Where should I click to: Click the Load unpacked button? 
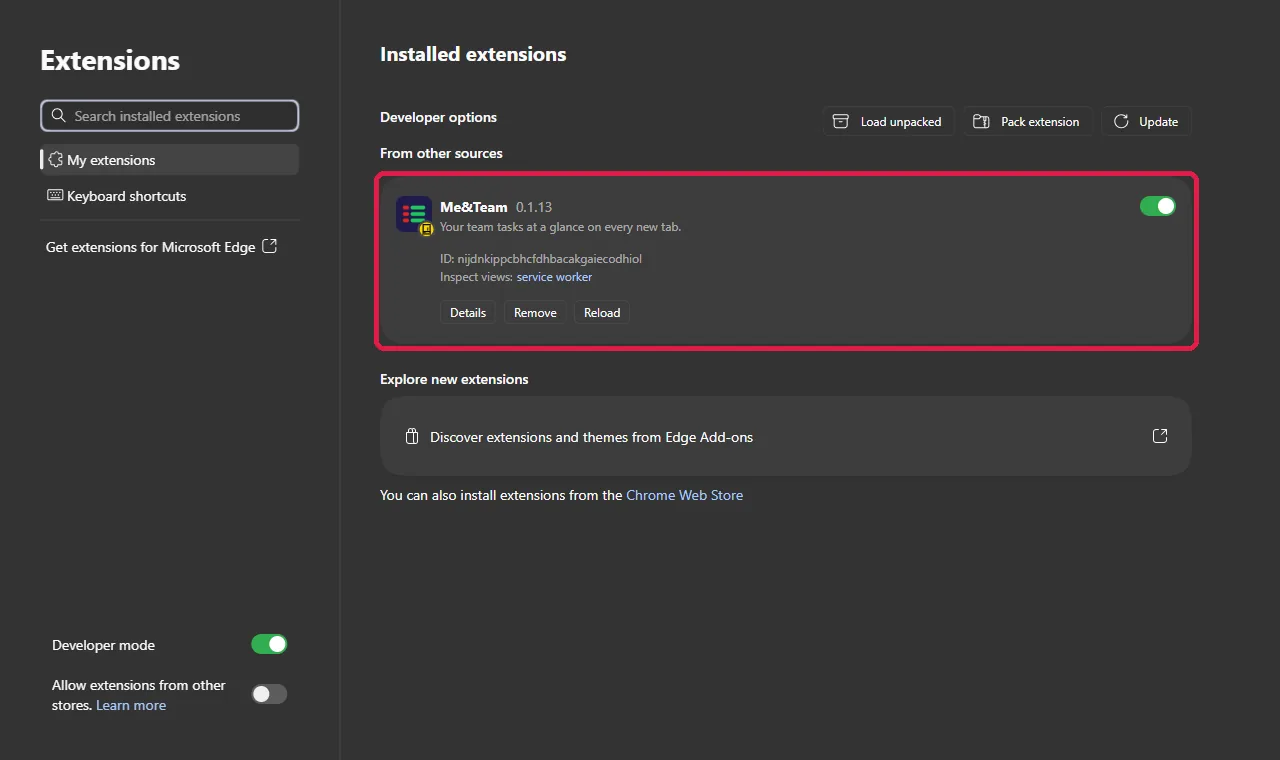(889, 122)
